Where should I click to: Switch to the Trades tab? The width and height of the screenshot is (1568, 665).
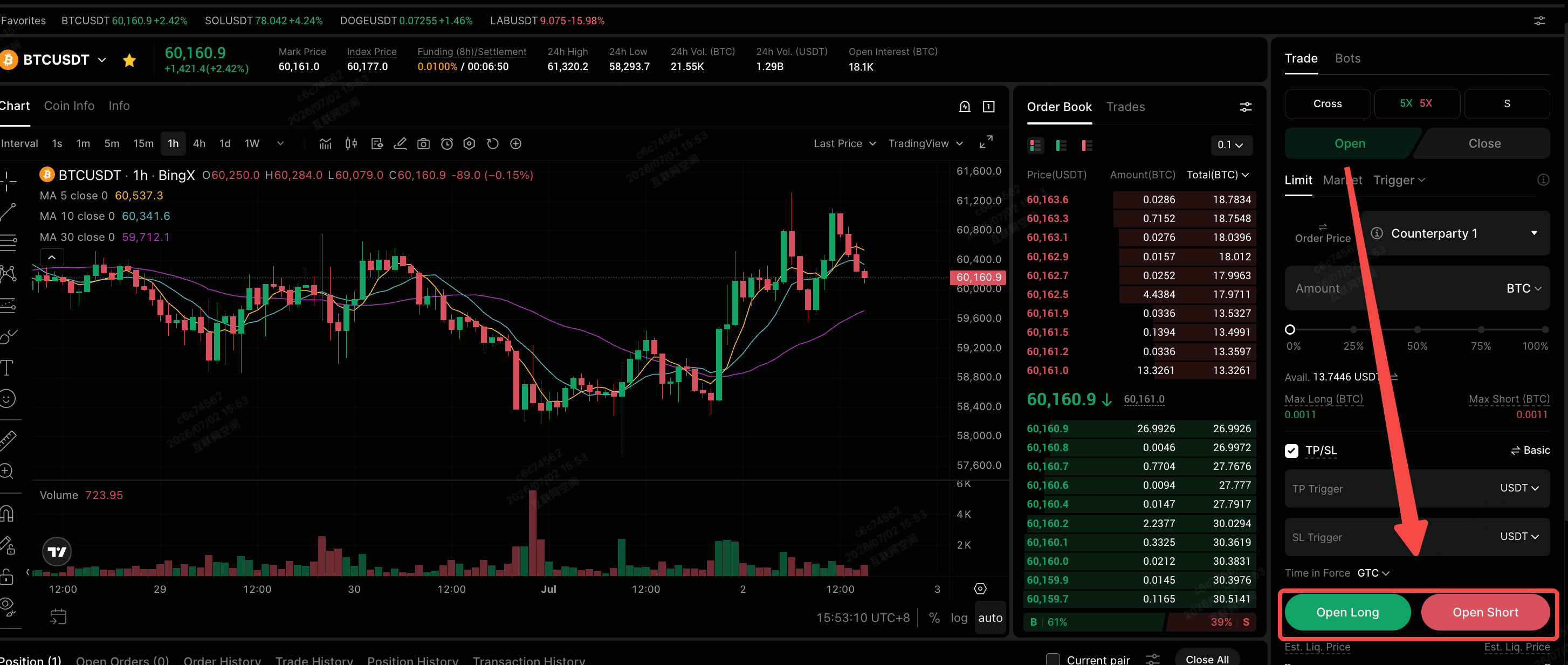[x=1125, y=107]
